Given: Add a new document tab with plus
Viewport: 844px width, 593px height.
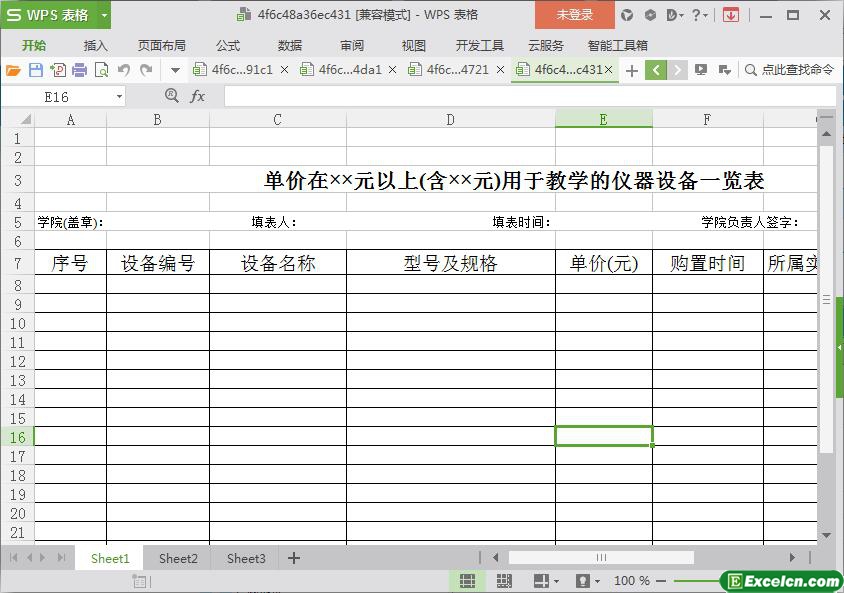Looking at the screenshot, I should (632, 70).
